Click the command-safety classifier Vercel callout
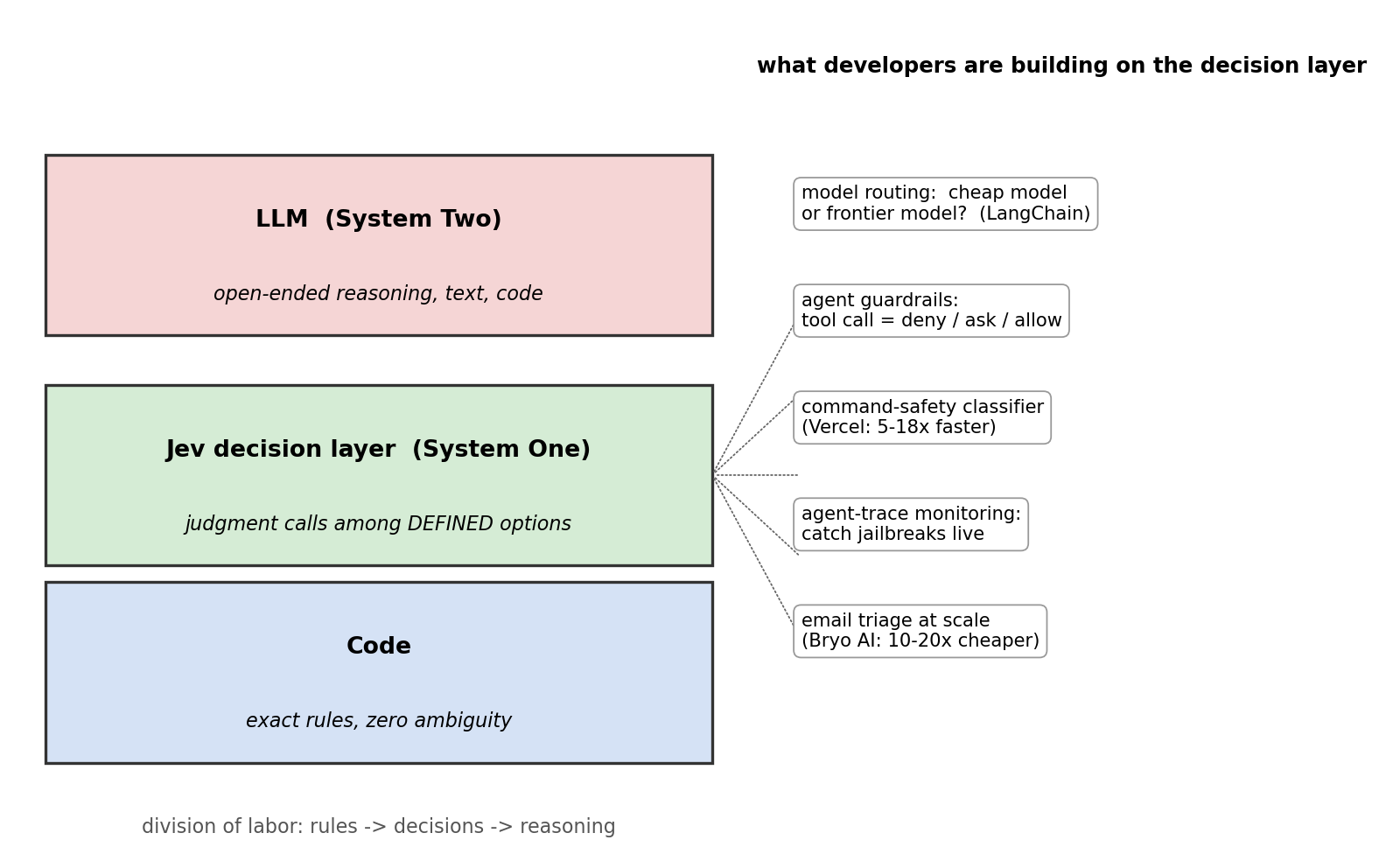 (922, 417)
